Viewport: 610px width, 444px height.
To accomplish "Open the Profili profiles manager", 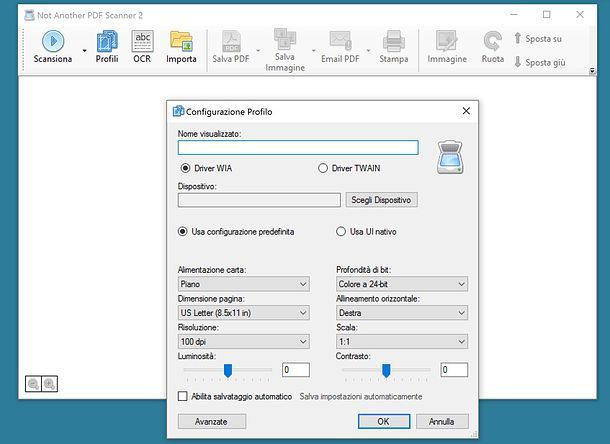I will [x=107, y=47].
